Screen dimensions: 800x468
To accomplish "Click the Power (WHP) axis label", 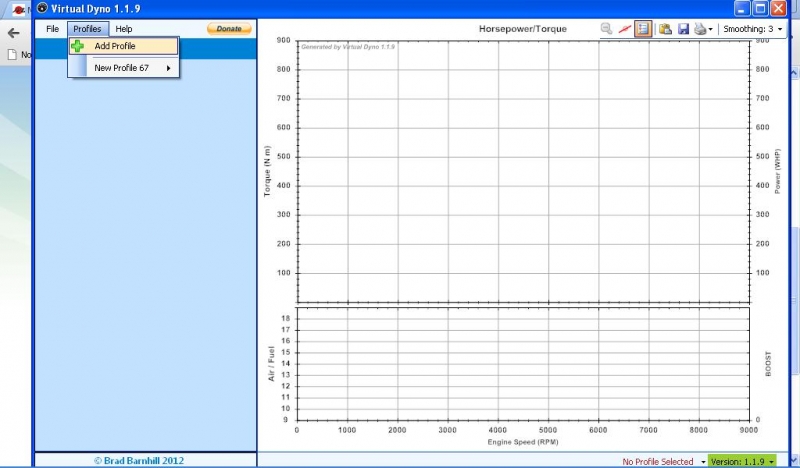I will point(778,171).
